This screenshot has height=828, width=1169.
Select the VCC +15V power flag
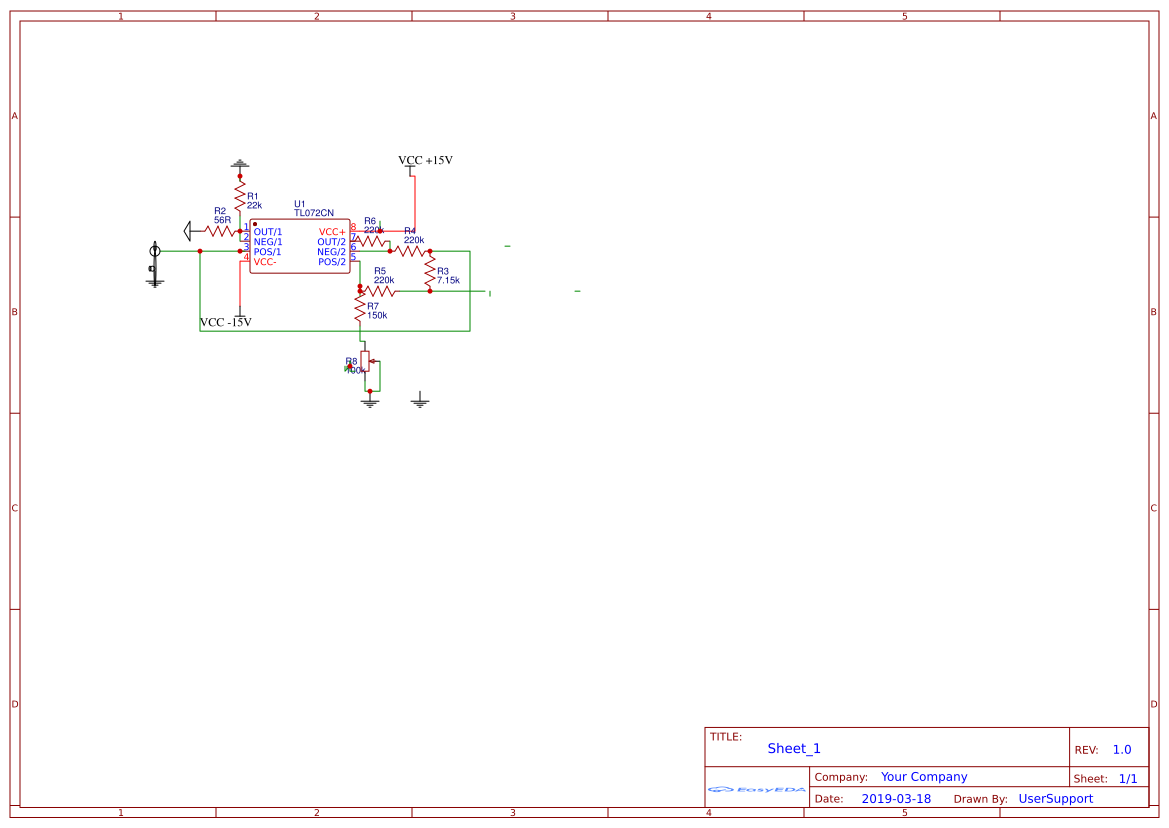click(x=426, y=160)
